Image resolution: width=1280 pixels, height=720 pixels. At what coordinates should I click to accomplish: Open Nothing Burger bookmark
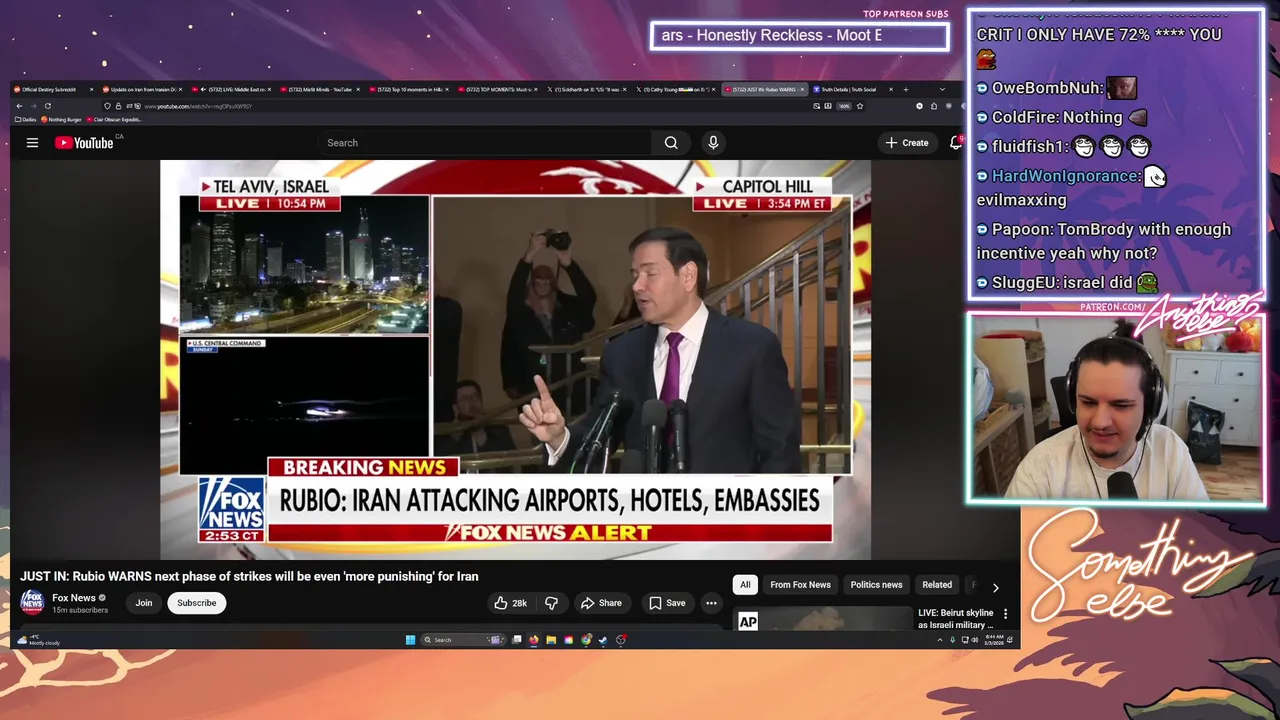click(x=61, y=119)
